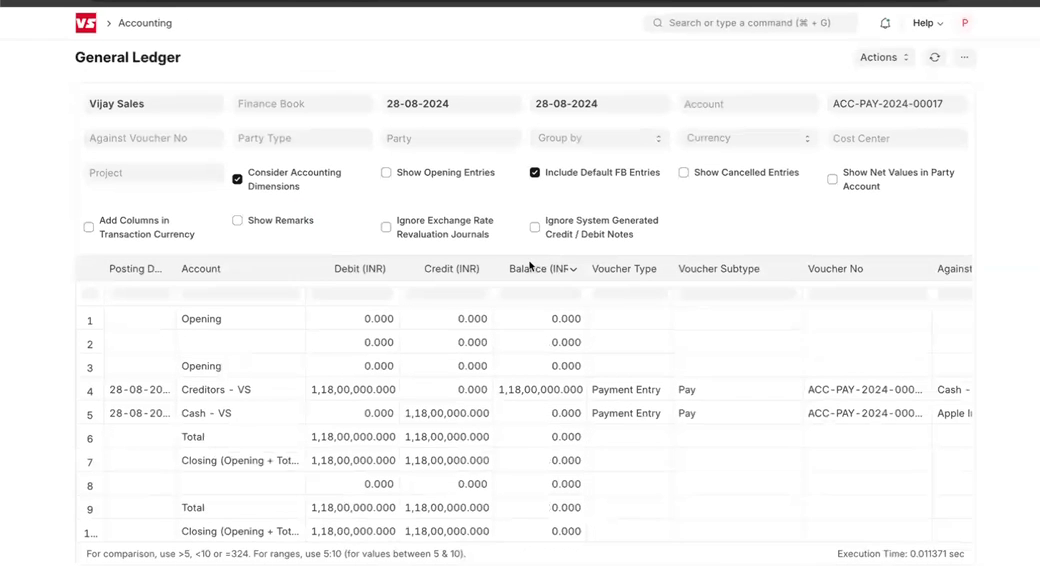1040x566 pixels.
Task: Click the Voucher No field ACC-PAY-2024-00017
Action: 897,104
